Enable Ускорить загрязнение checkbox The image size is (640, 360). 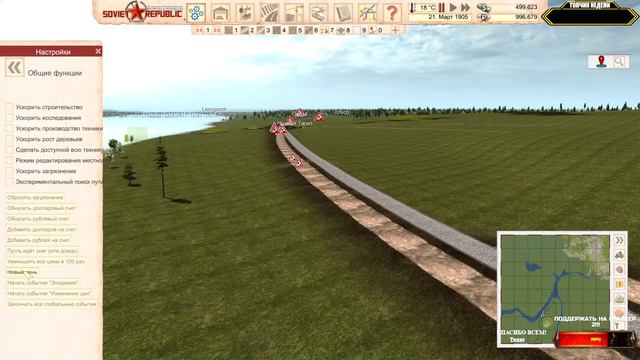(x=9, y=171)
